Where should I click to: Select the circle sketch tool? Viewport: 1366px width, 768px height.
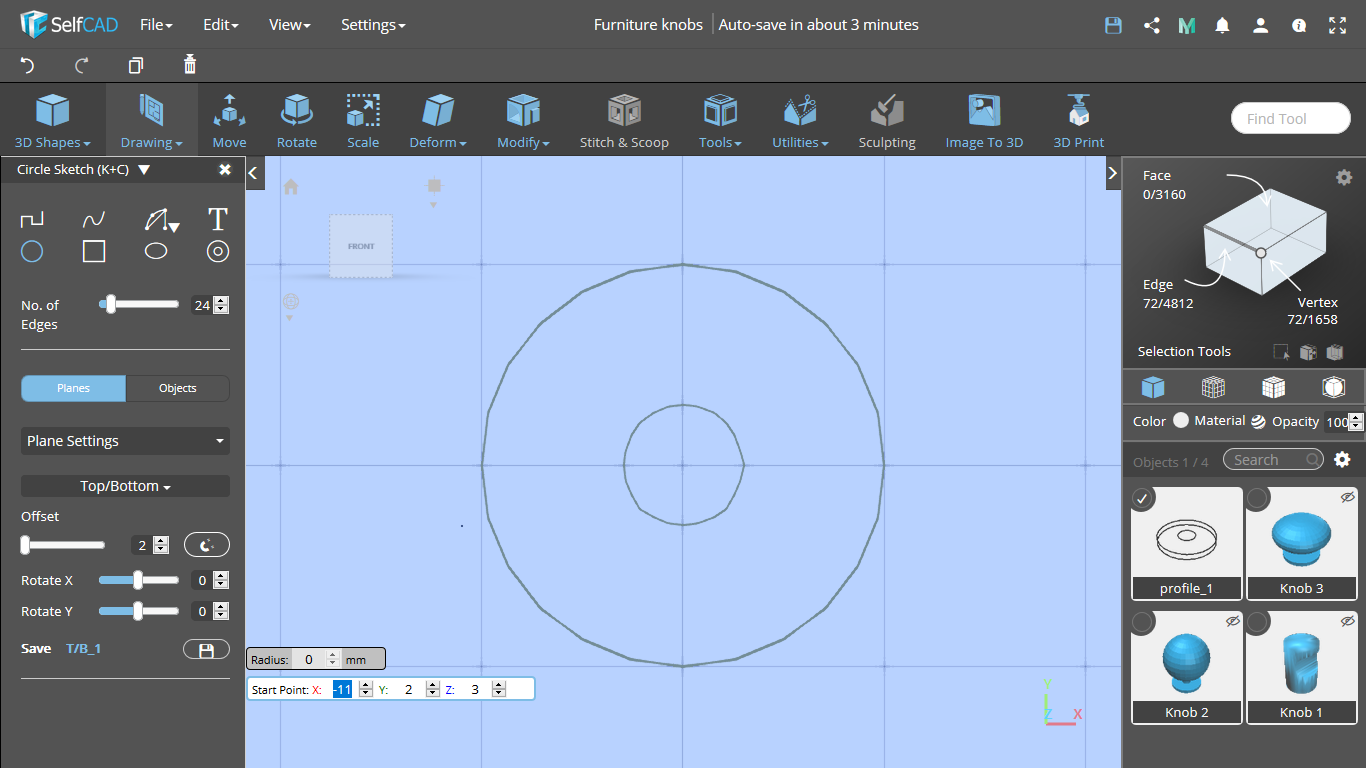pyautogui.click(x=32, y=251)
